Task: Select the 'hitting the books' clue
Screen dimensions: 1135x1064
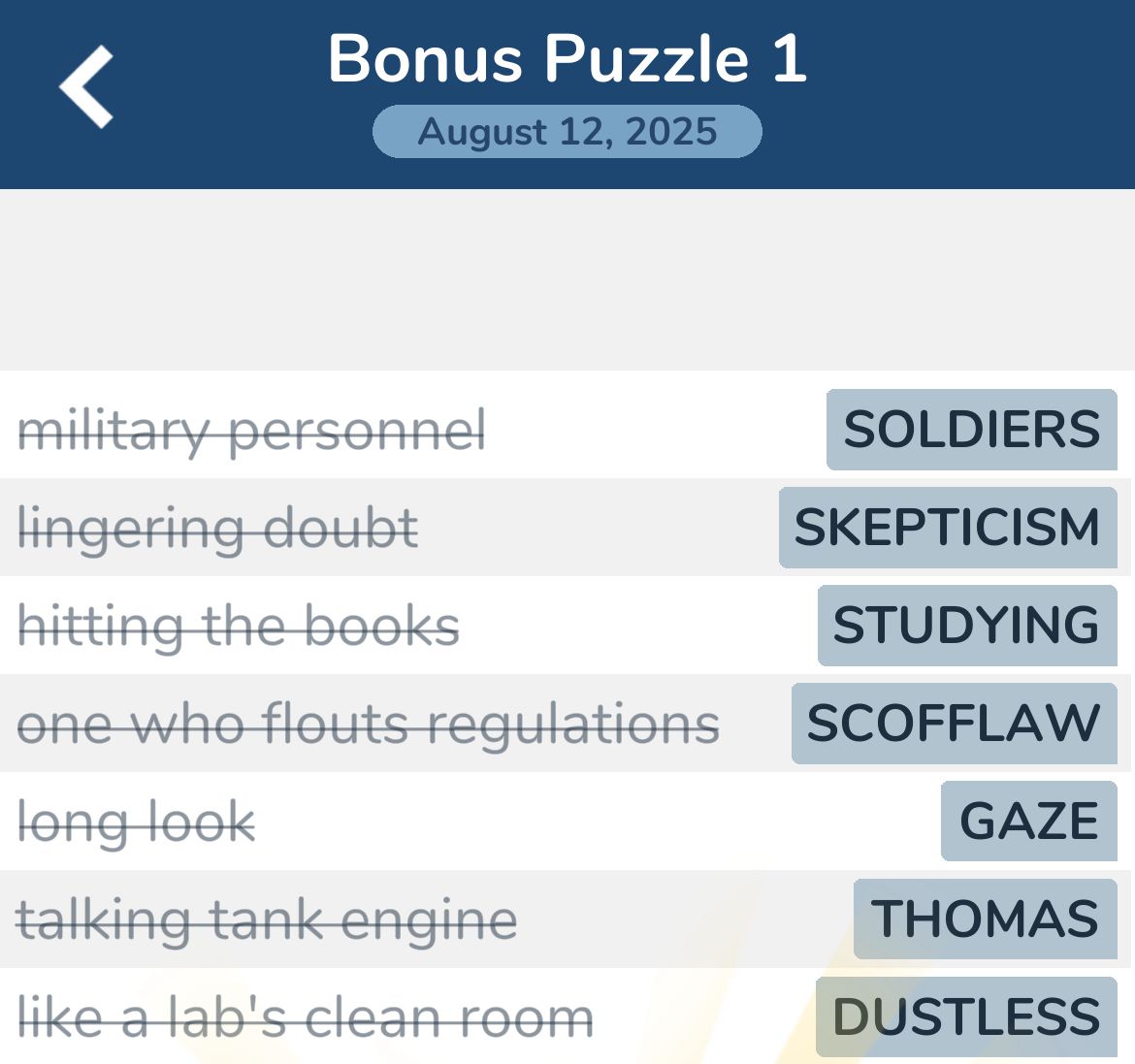Action: 239,627
